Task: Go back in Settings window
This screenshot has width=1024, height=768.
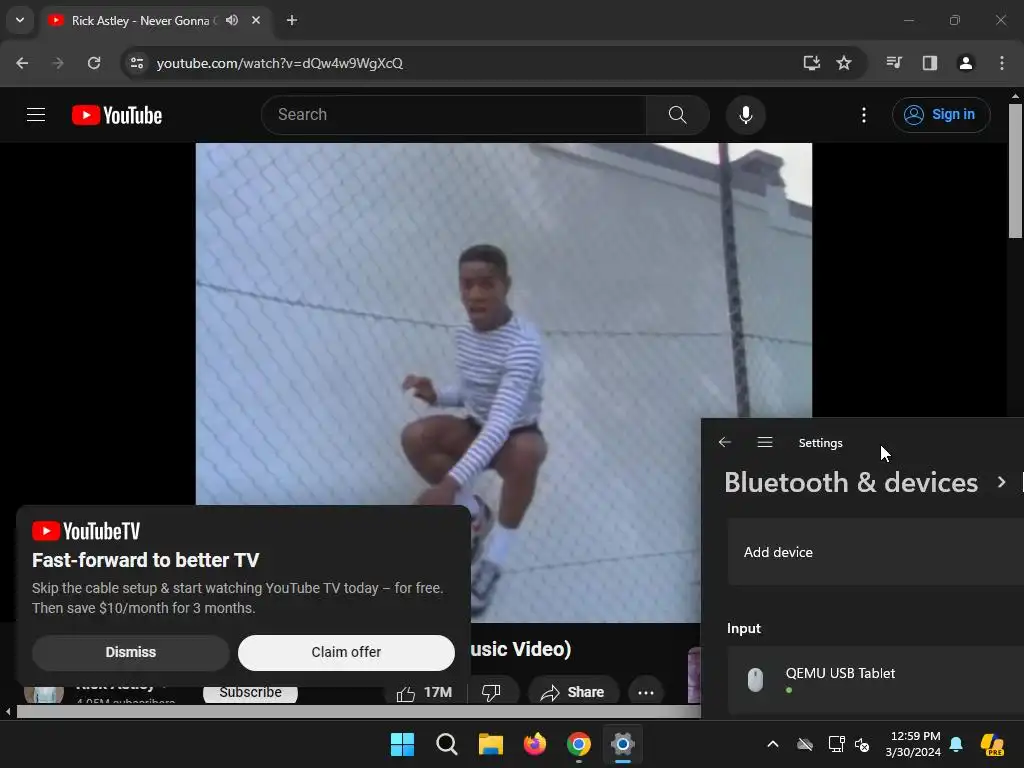Action: pos(725,443)
